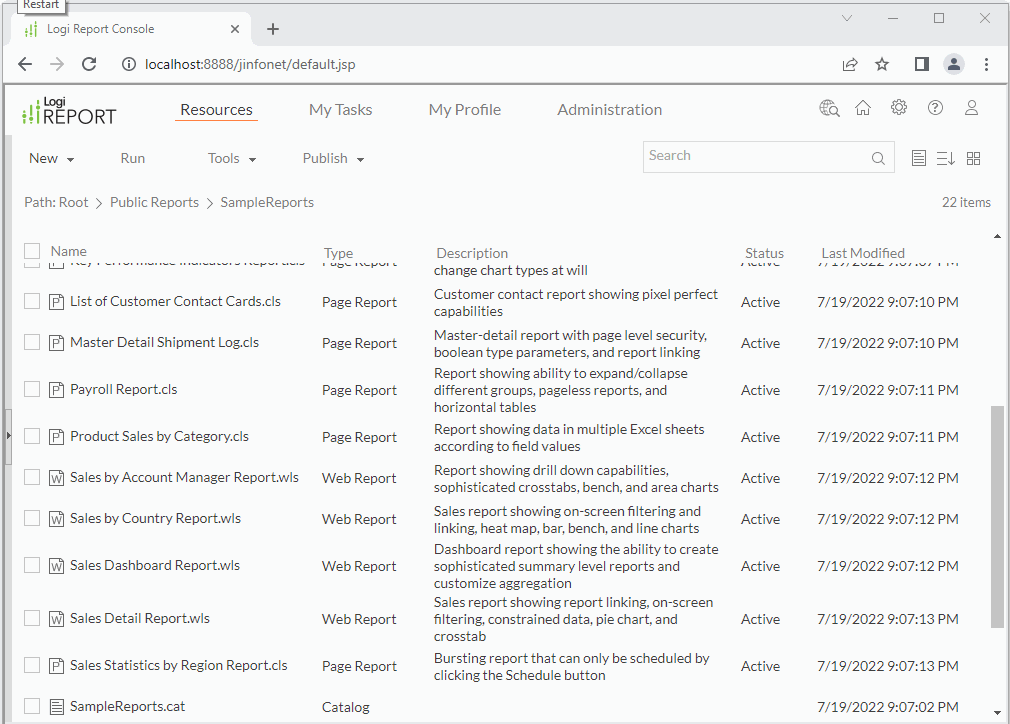This screenshot has height=724, width=1010.
Task: Switch to thumbnail grid view icon
Action: (974, 159)
